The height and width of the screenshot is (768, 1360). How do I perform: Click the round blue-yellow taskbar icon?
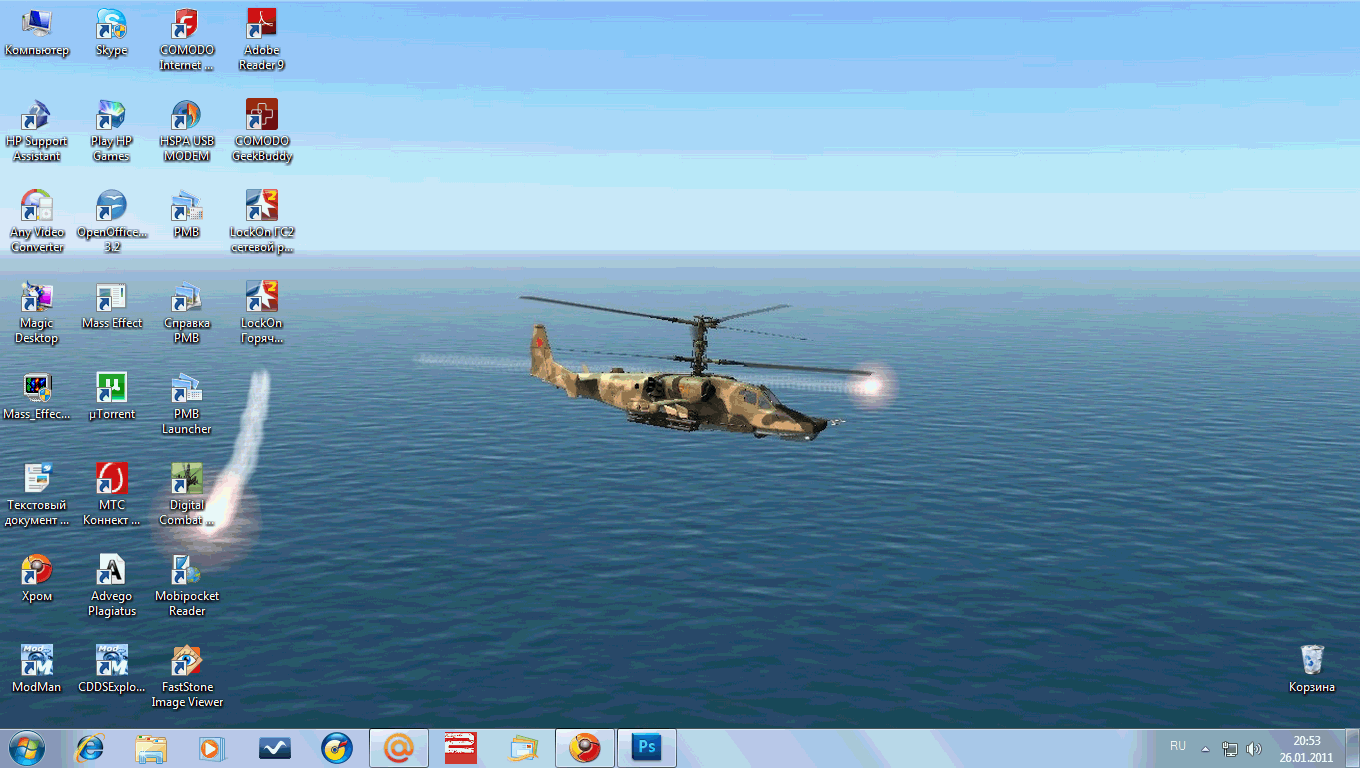click(x=337, y=748)
